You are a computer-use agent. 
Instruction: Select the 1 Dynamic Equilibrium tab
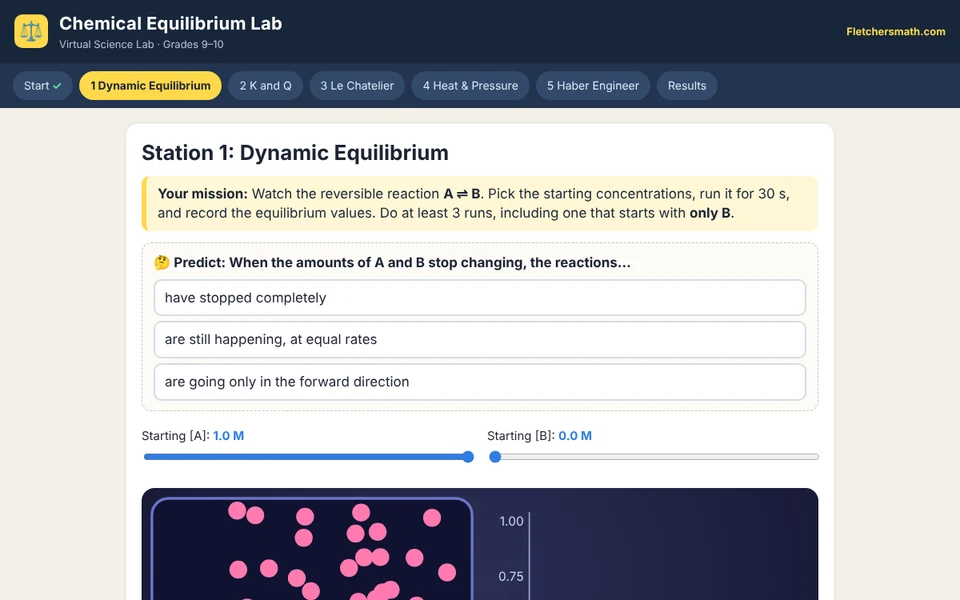click(150, 86)
